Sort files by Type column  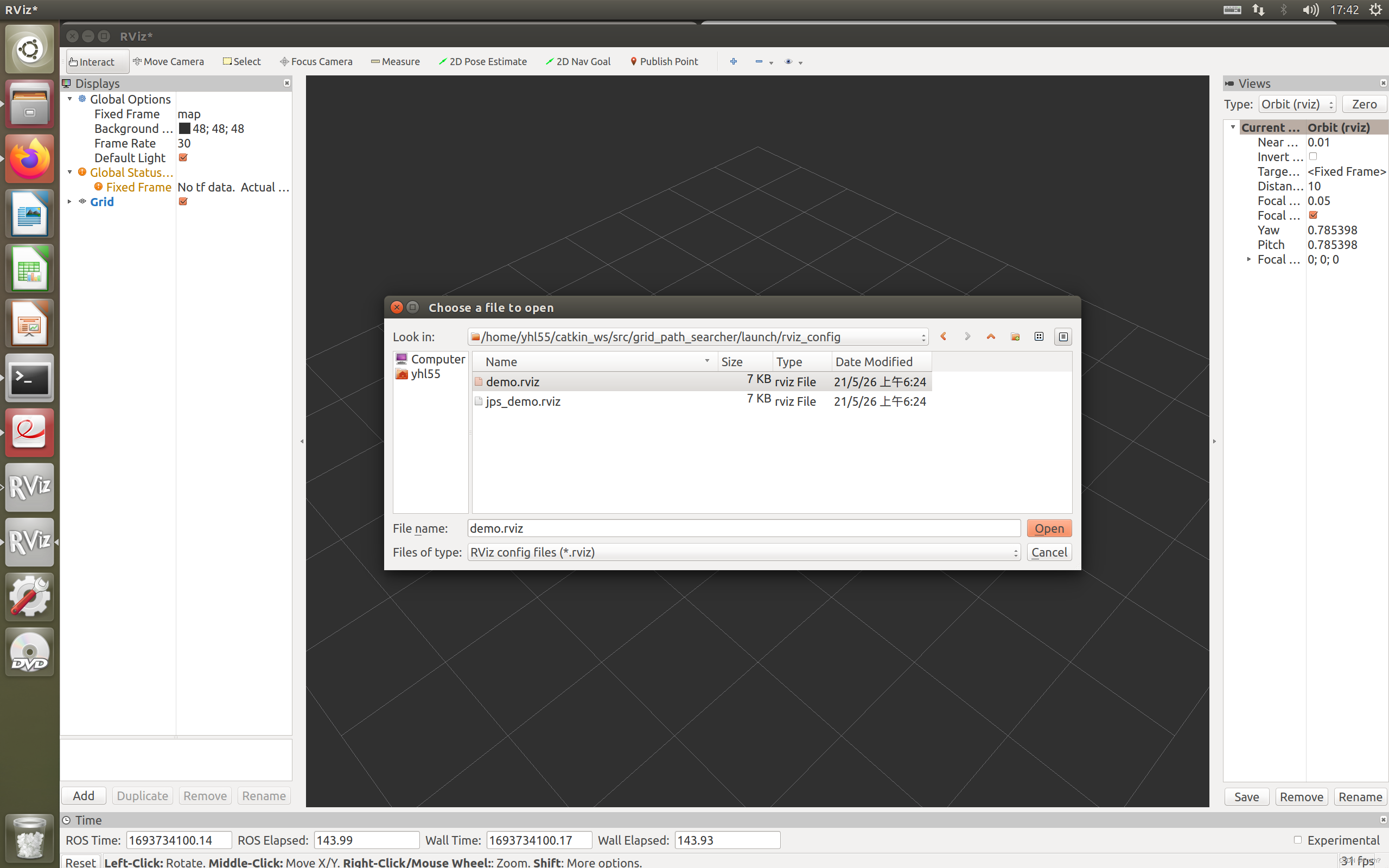[802, 362]
